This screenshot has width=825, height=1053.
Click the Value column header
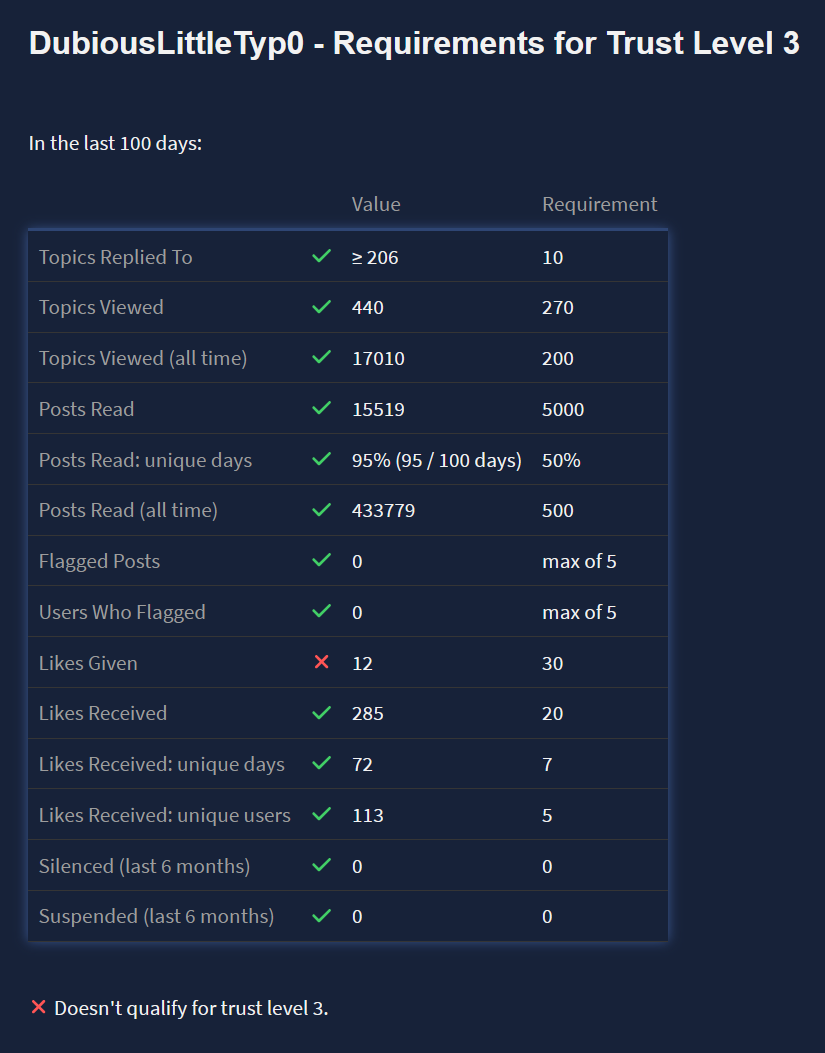[x=376, y=204]
